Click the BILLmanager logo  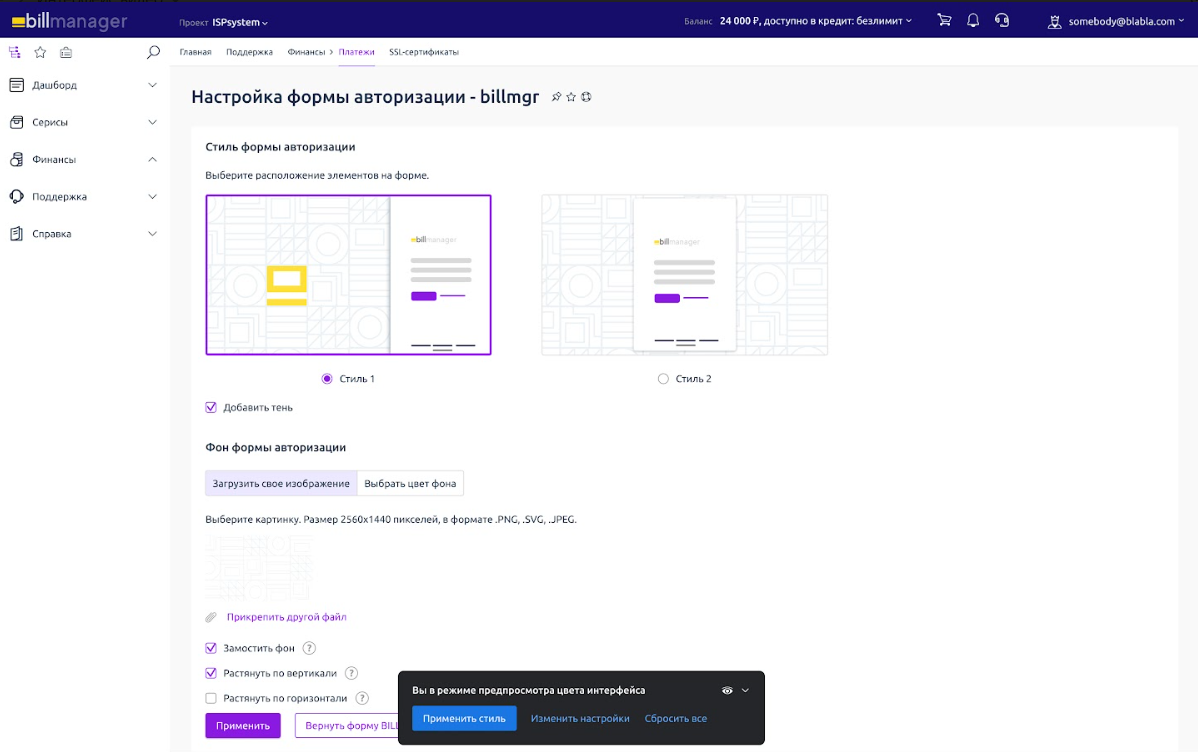click(70, 21)
